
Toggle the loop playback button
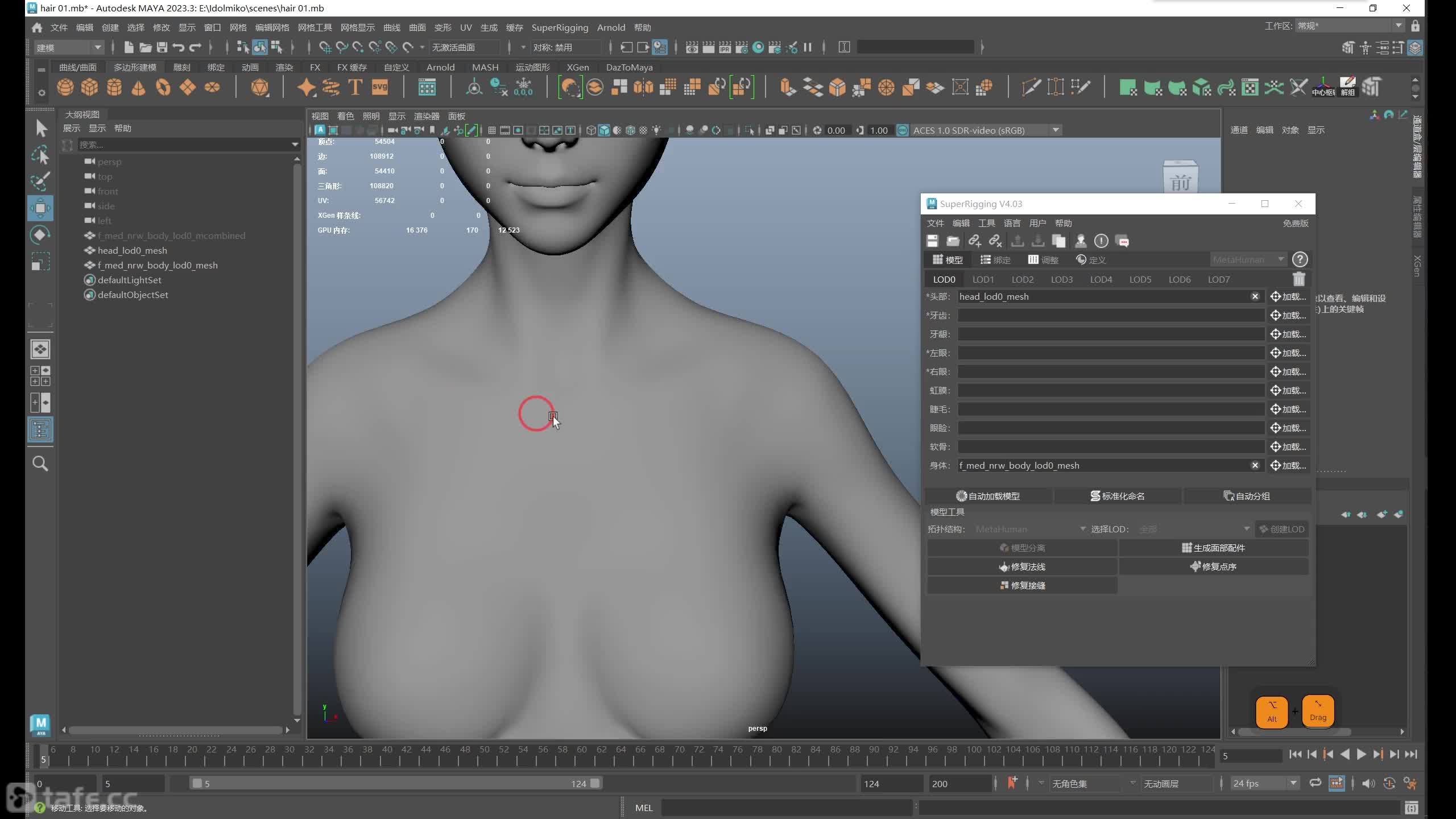click(x=1315, y=784)
